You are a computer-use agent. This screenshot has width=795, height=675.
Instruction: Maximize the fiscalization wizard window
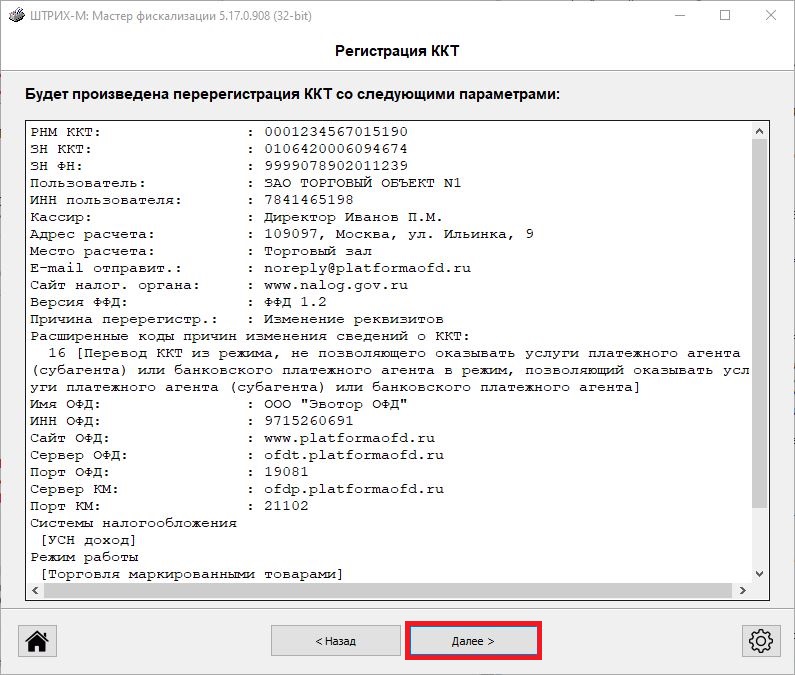pyautogui.click(x=725, y=15)
